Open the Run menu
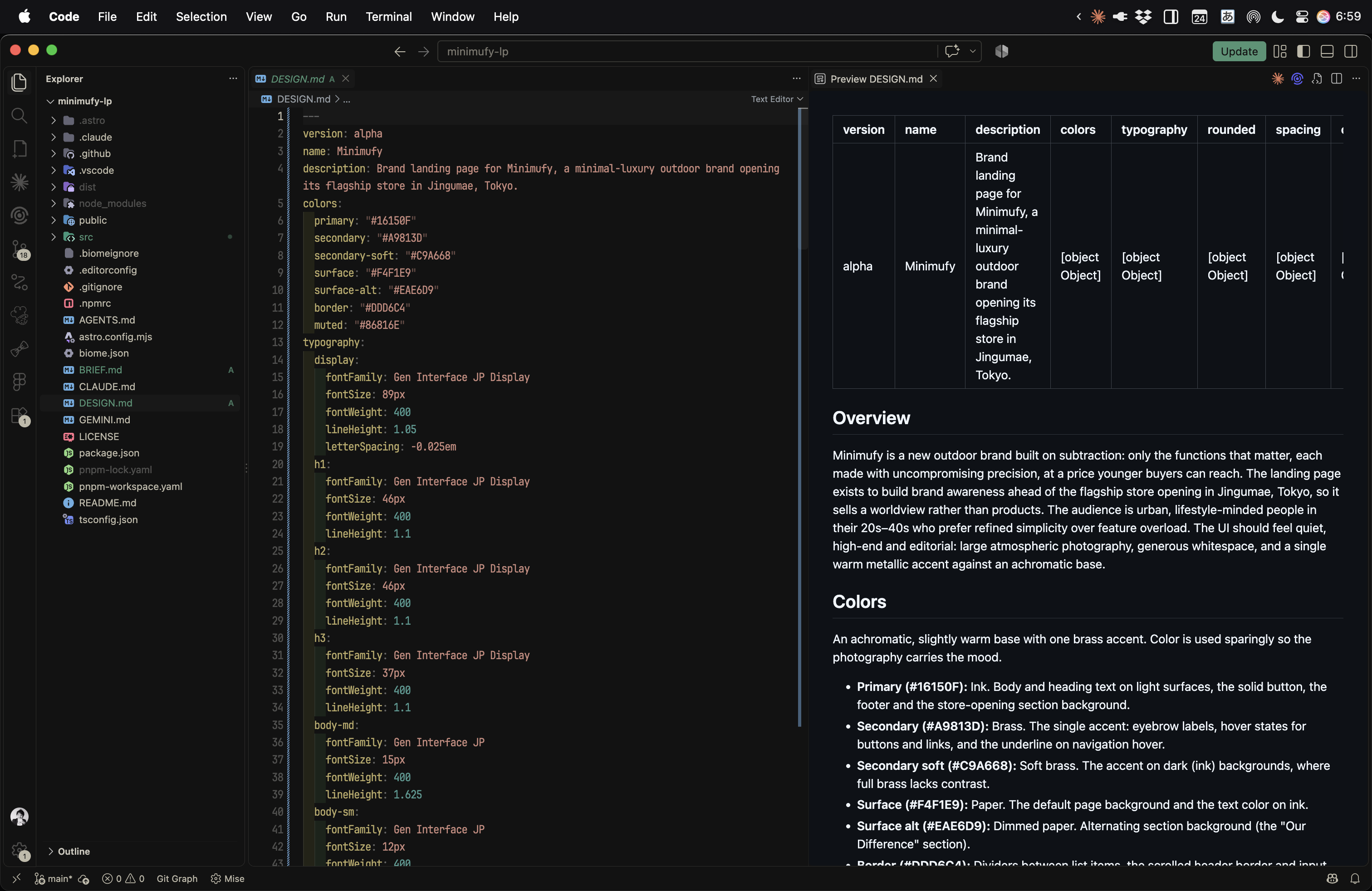The height and width of the screenshot is (891, 1372). tap(336, 17)
